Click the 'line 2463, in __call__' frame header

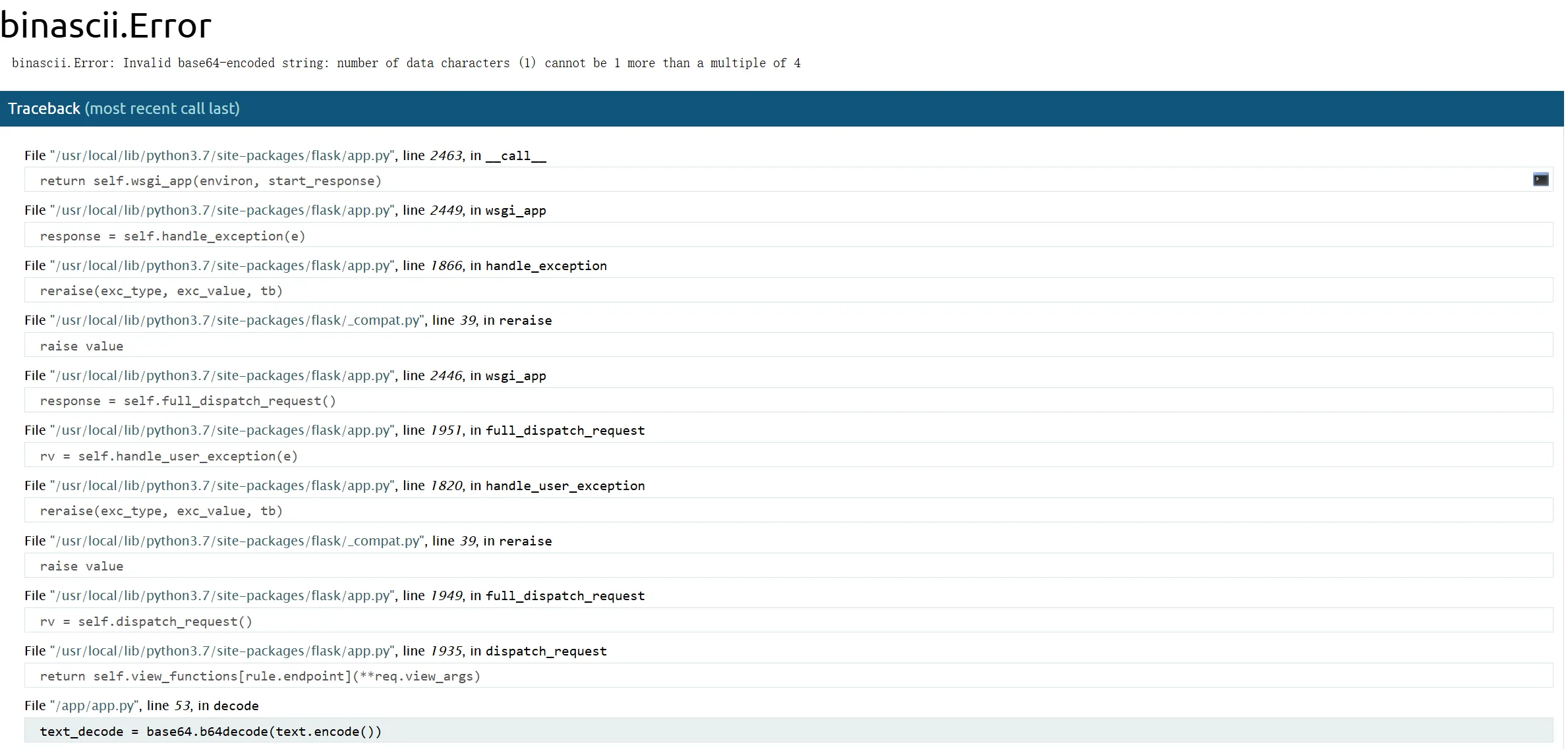(x=285, y=155)
